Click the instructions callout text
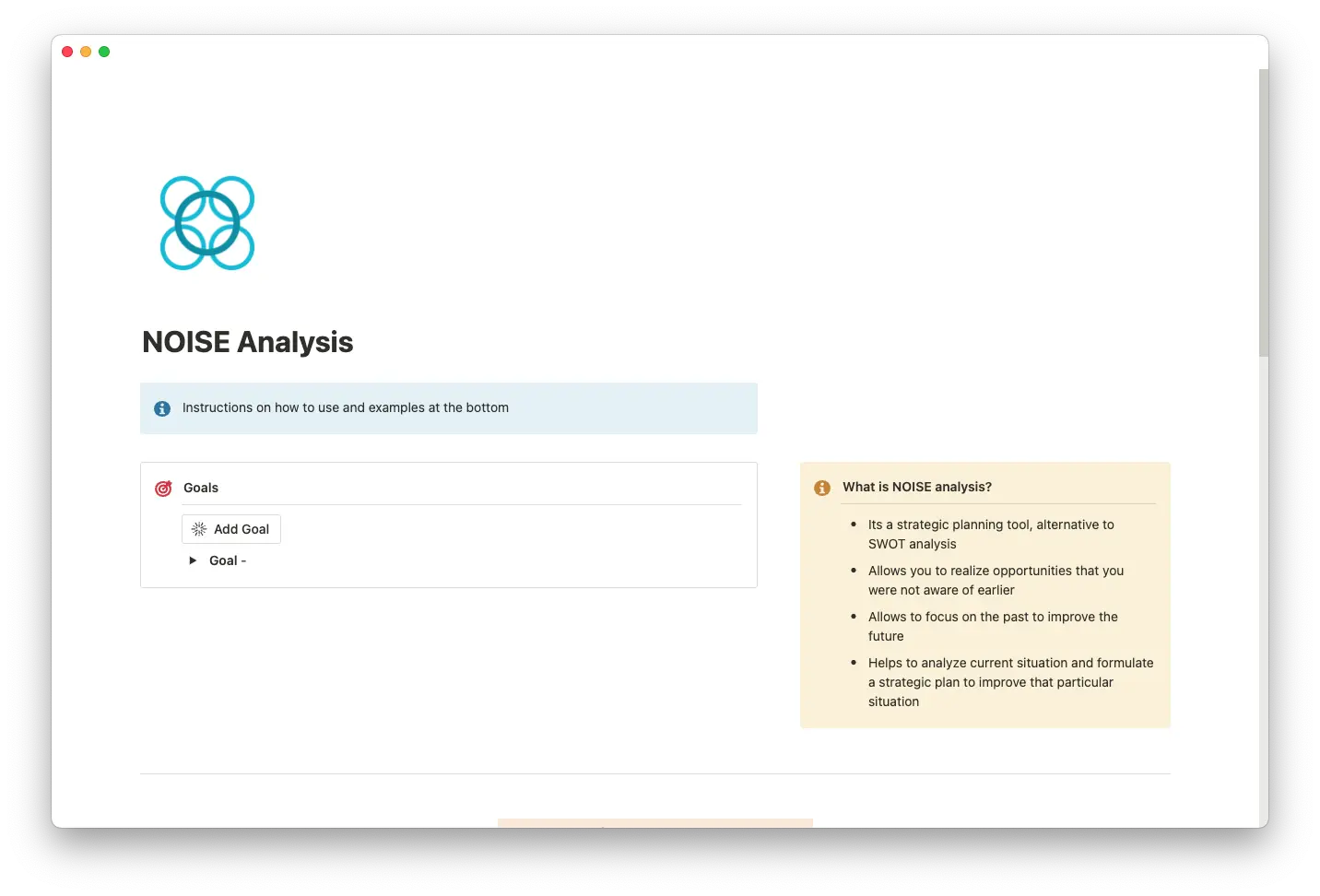This screenshot has height=896, width=1320. (x=346, y=407)
